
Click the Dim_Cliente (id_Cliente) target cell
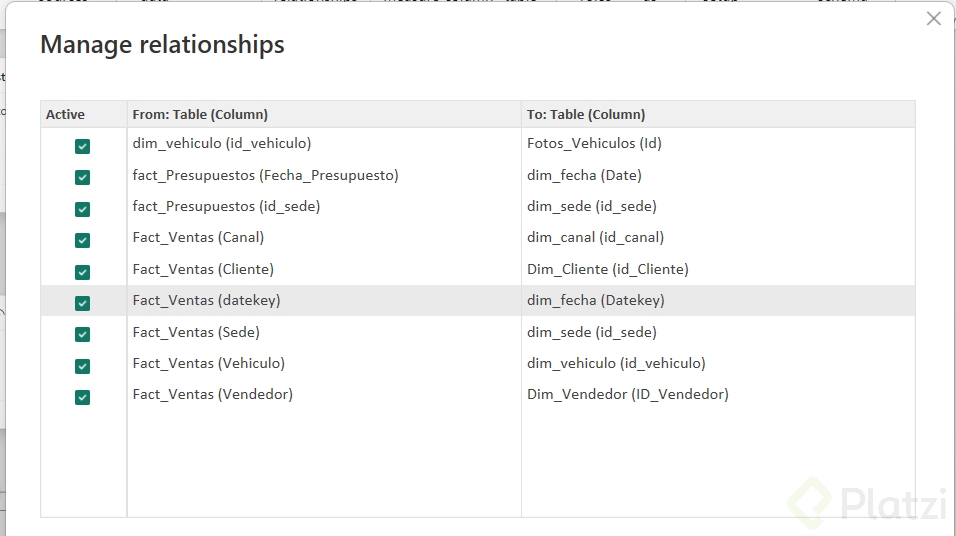click(607, 269)
